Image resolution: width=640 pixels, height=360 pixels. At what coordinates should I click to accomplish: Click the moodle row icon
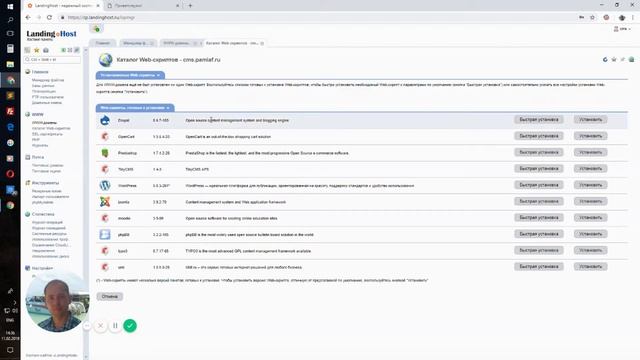click(105, 218)
